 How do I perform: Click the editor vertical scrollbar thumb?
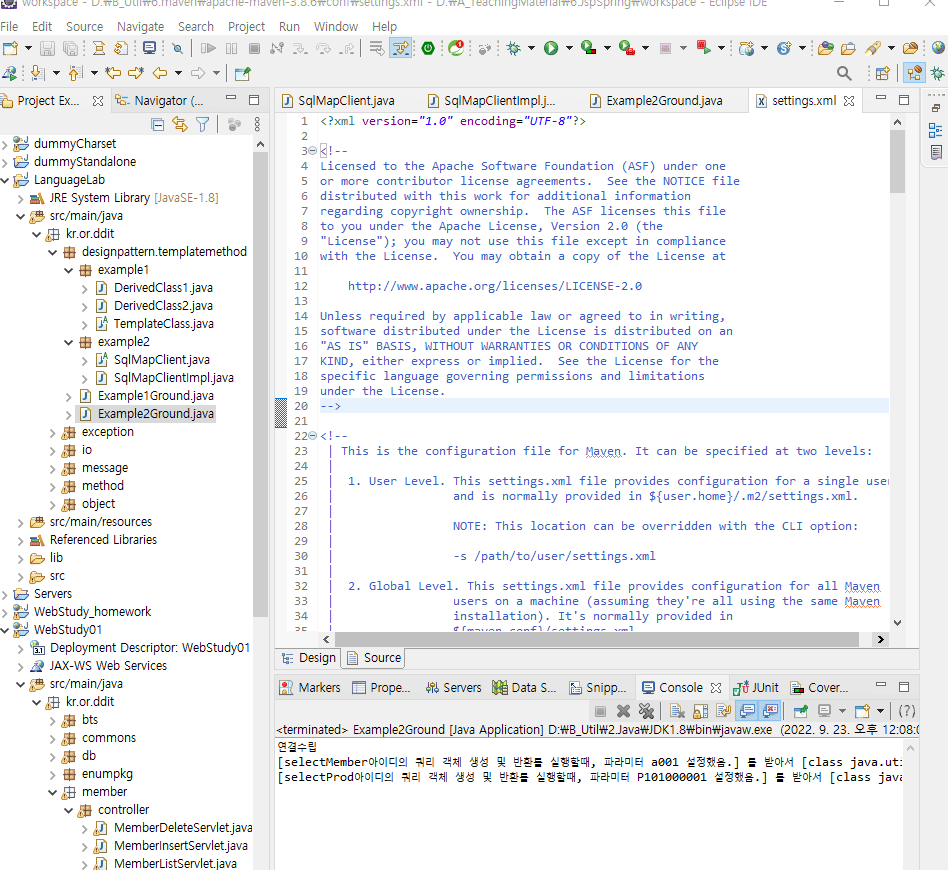pos(897,161)
